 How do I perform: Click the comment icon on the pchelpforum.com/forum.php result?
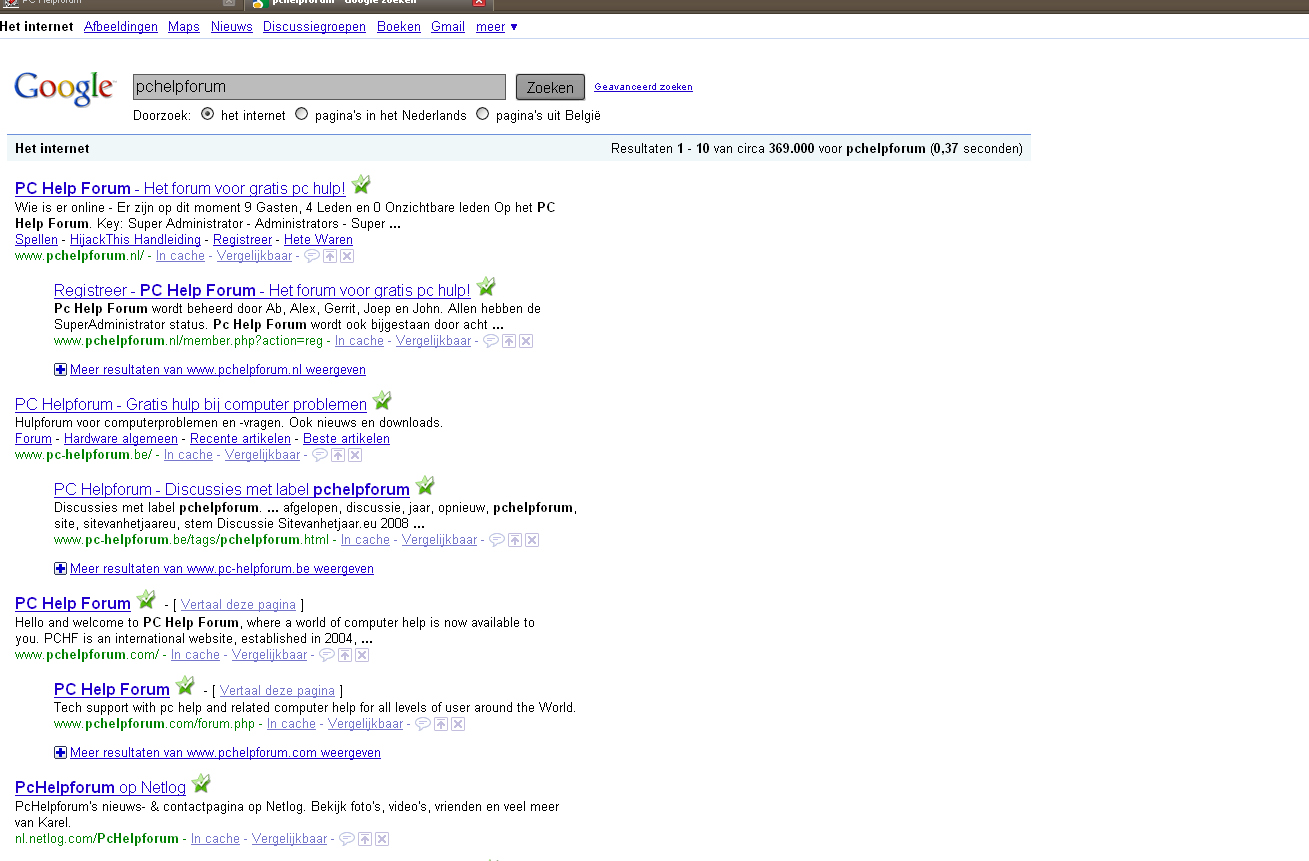click(x=422, y=724)
